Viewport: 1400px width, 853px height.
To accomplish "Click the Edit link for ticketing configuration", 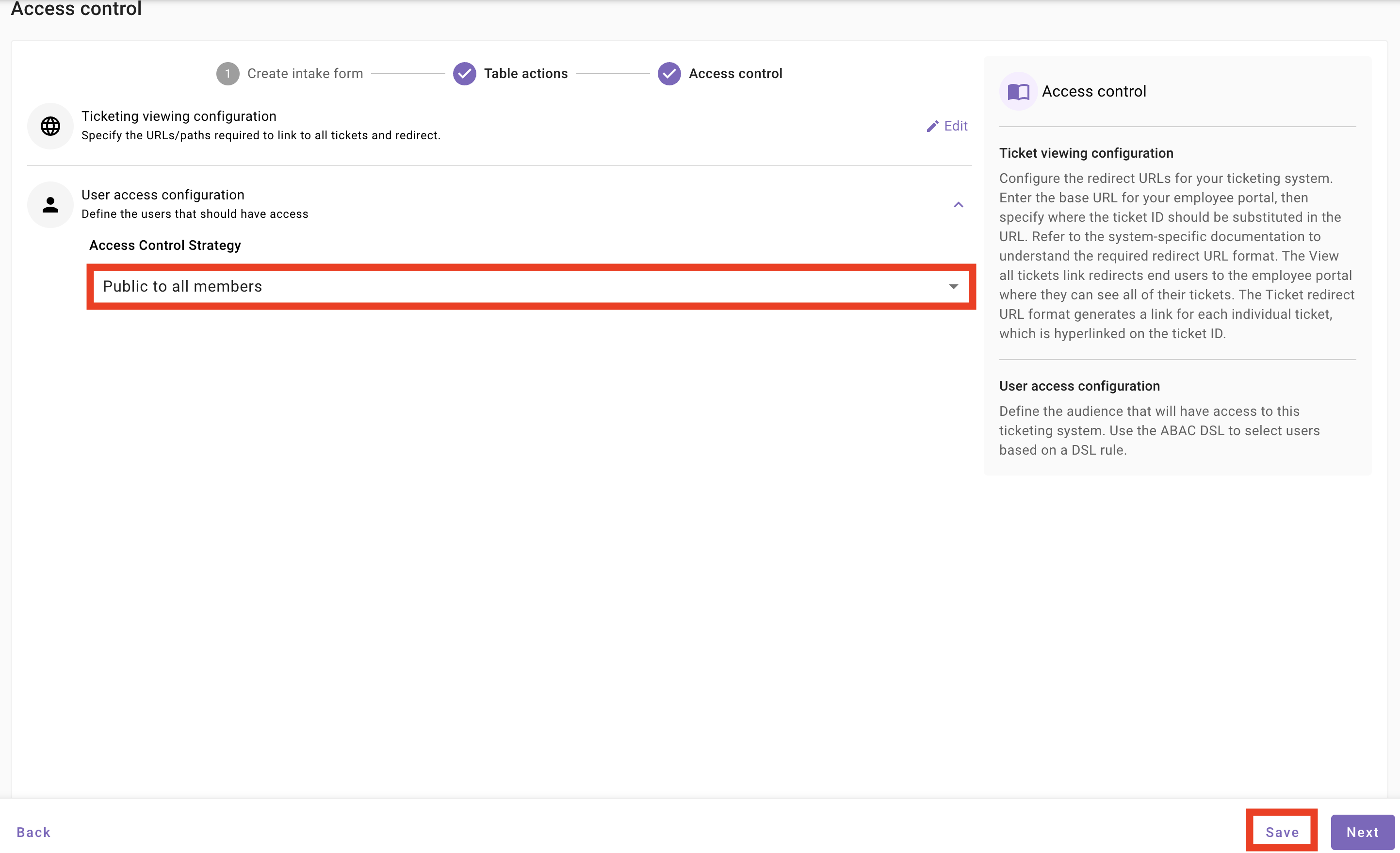I will pos(956,126).
